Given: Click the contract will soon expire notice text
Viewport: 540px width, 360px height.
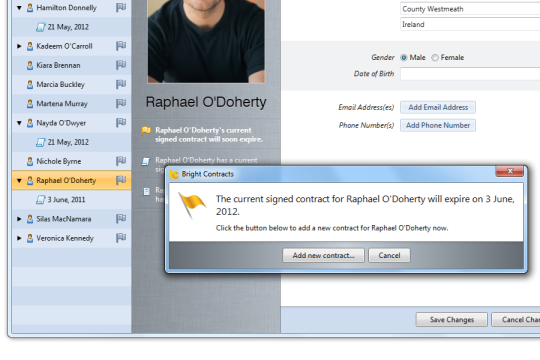Looking at the screenshot, I should [209, 135].
